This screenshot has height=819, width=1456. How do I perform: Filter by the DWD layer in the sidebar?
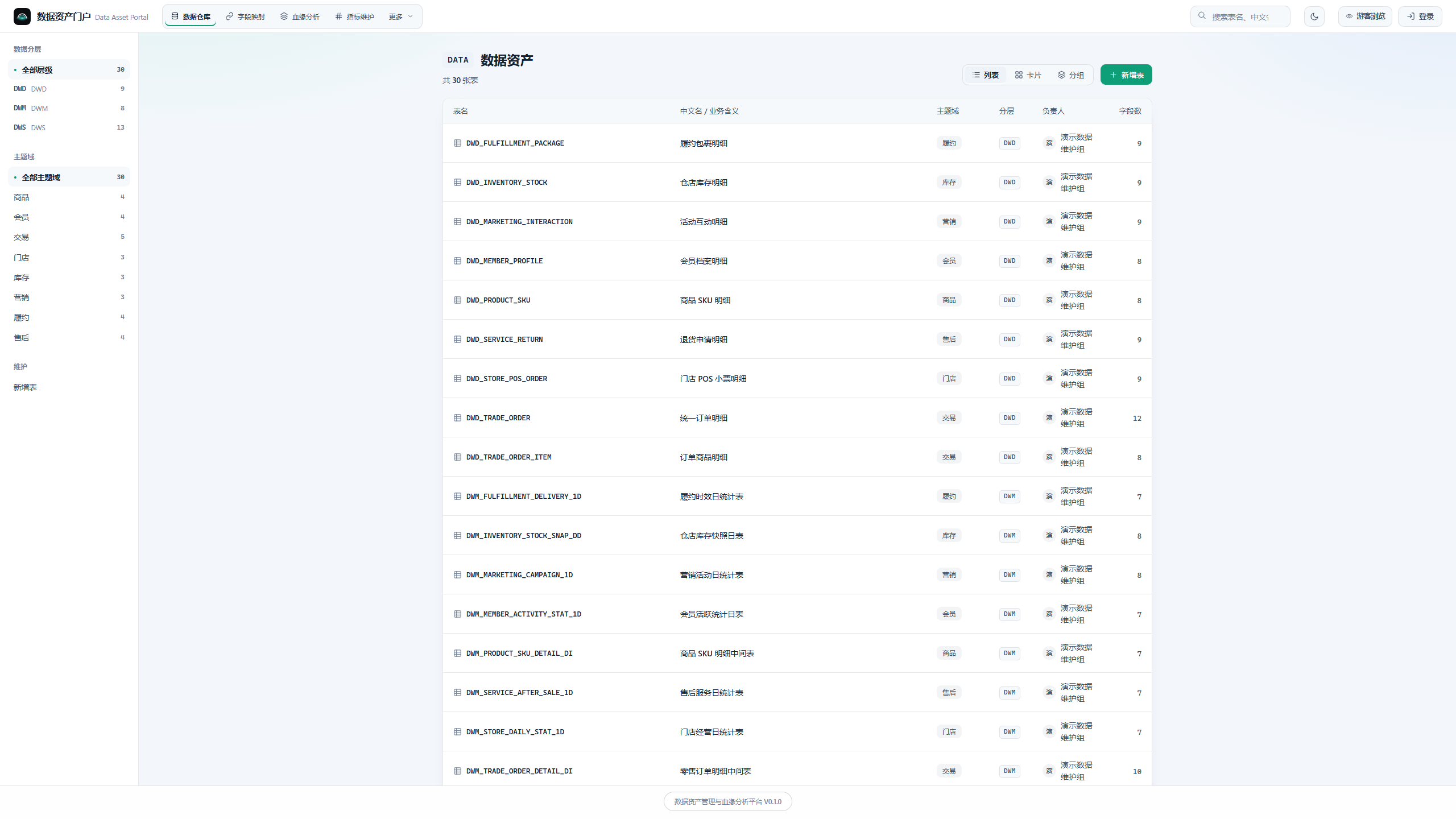tap(69, 89)
